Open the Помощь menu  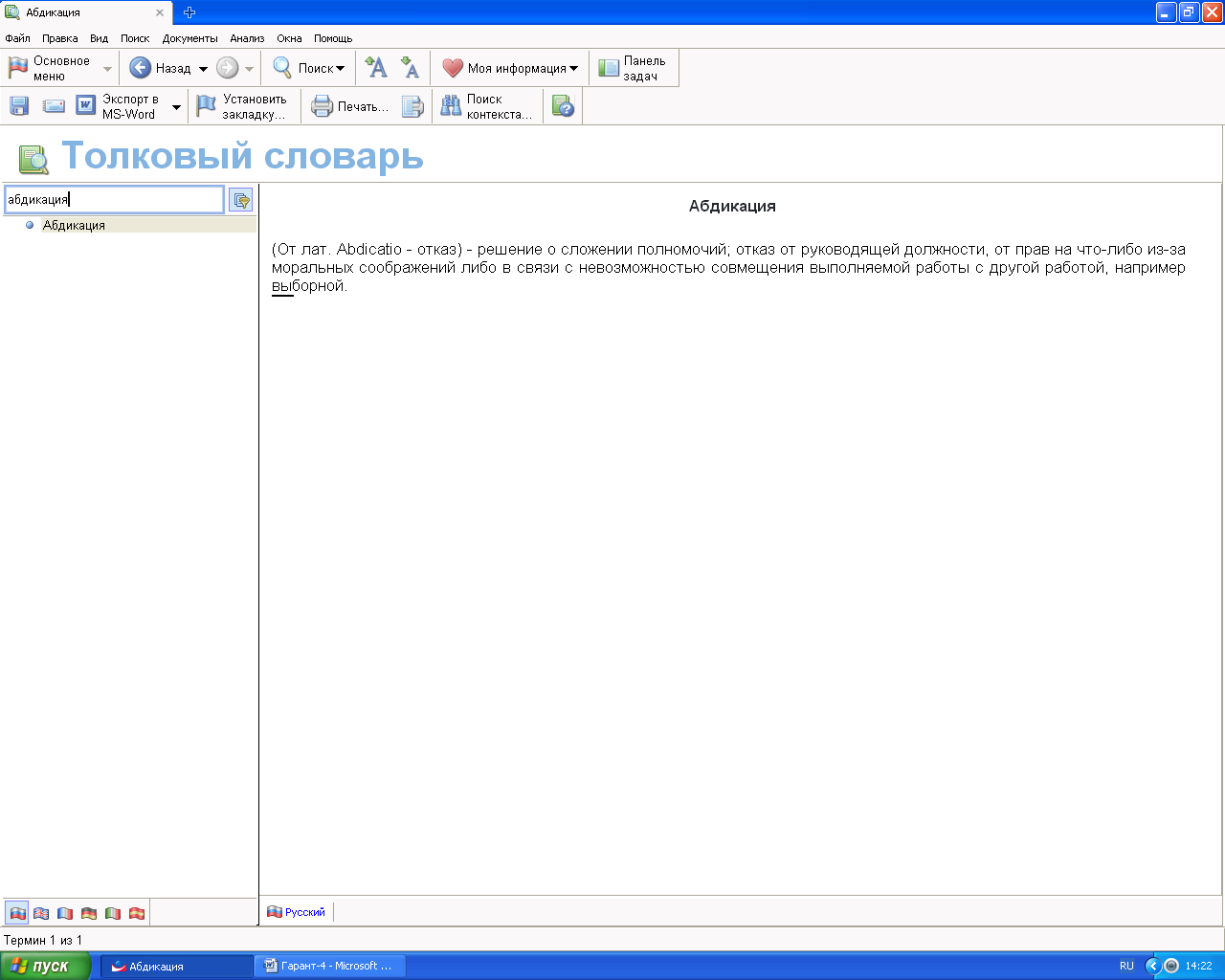coord(333,38)
